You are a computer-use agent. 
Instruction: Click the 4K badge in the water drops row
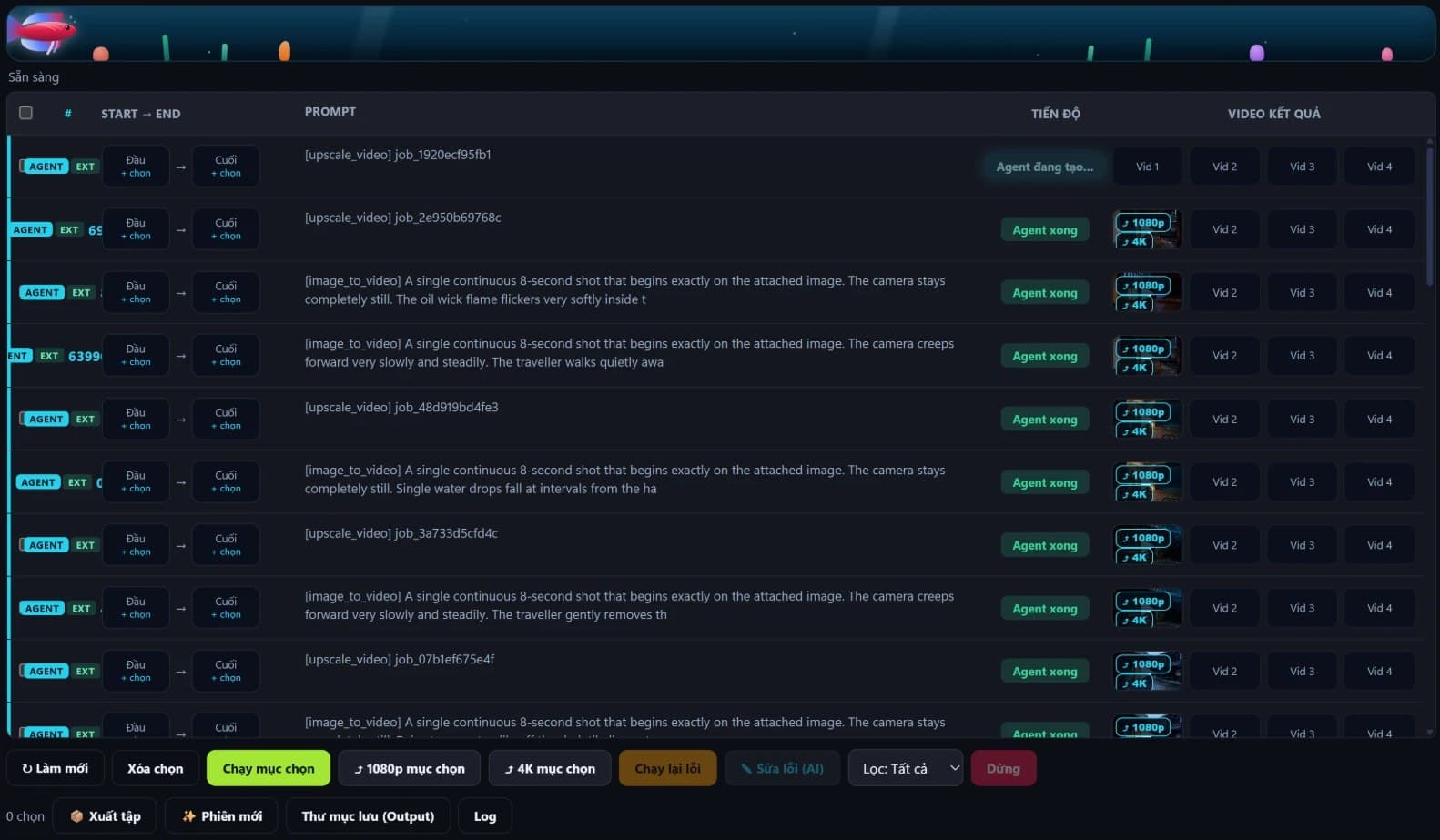[1134, 494]
